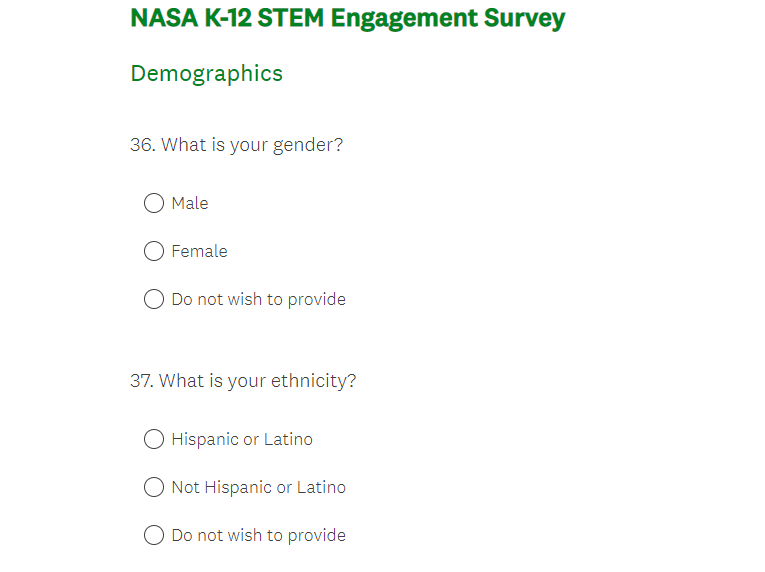Select the Female radio button
Viewport: 765px width, 572px height.
154,251
